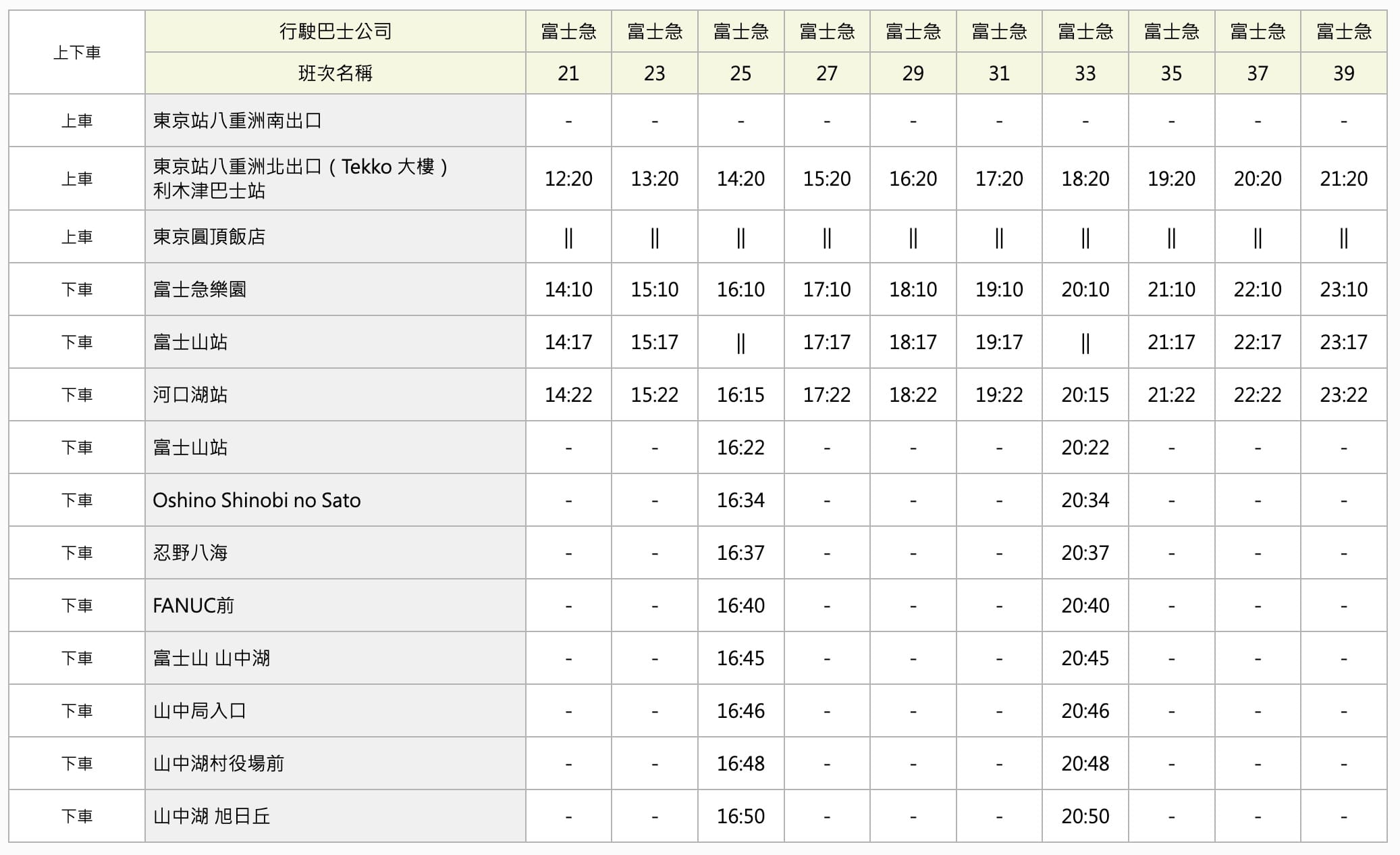1400x855 pixels.
Task: Click trip number 29 header
Action: click(913, 73)
